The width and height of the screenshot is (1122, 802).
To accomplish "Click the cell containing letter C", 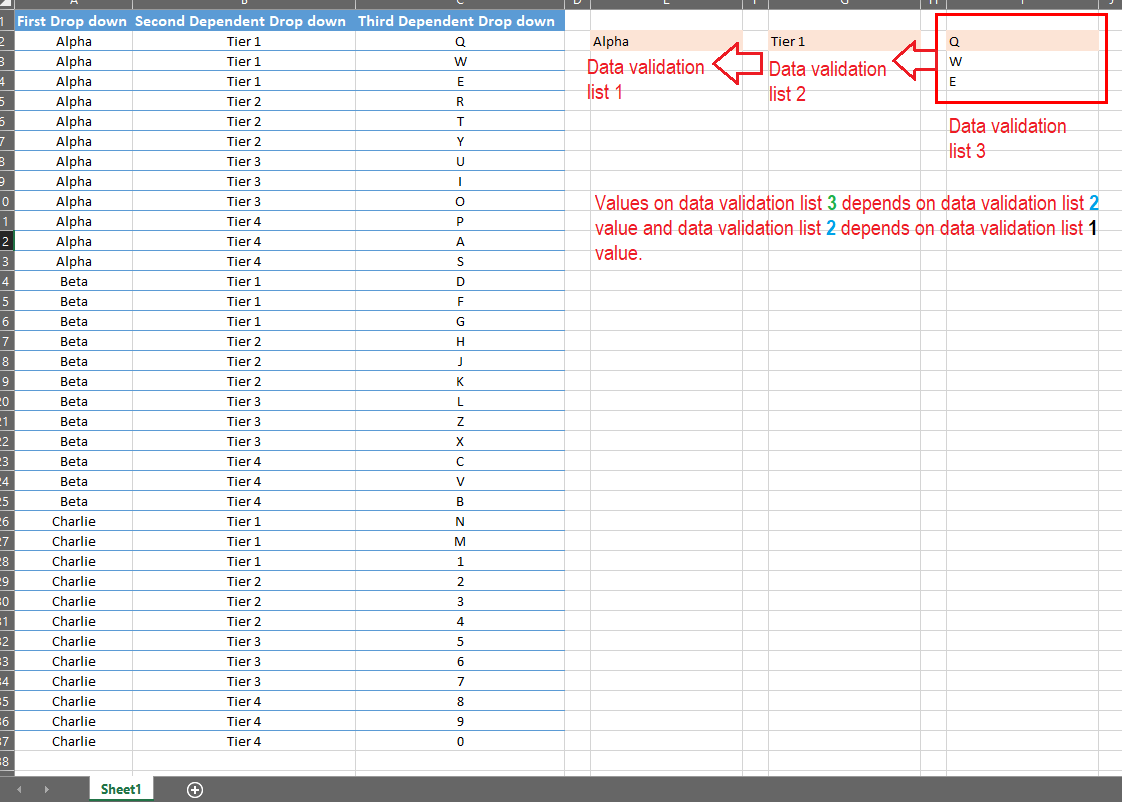I will point(460,462).
